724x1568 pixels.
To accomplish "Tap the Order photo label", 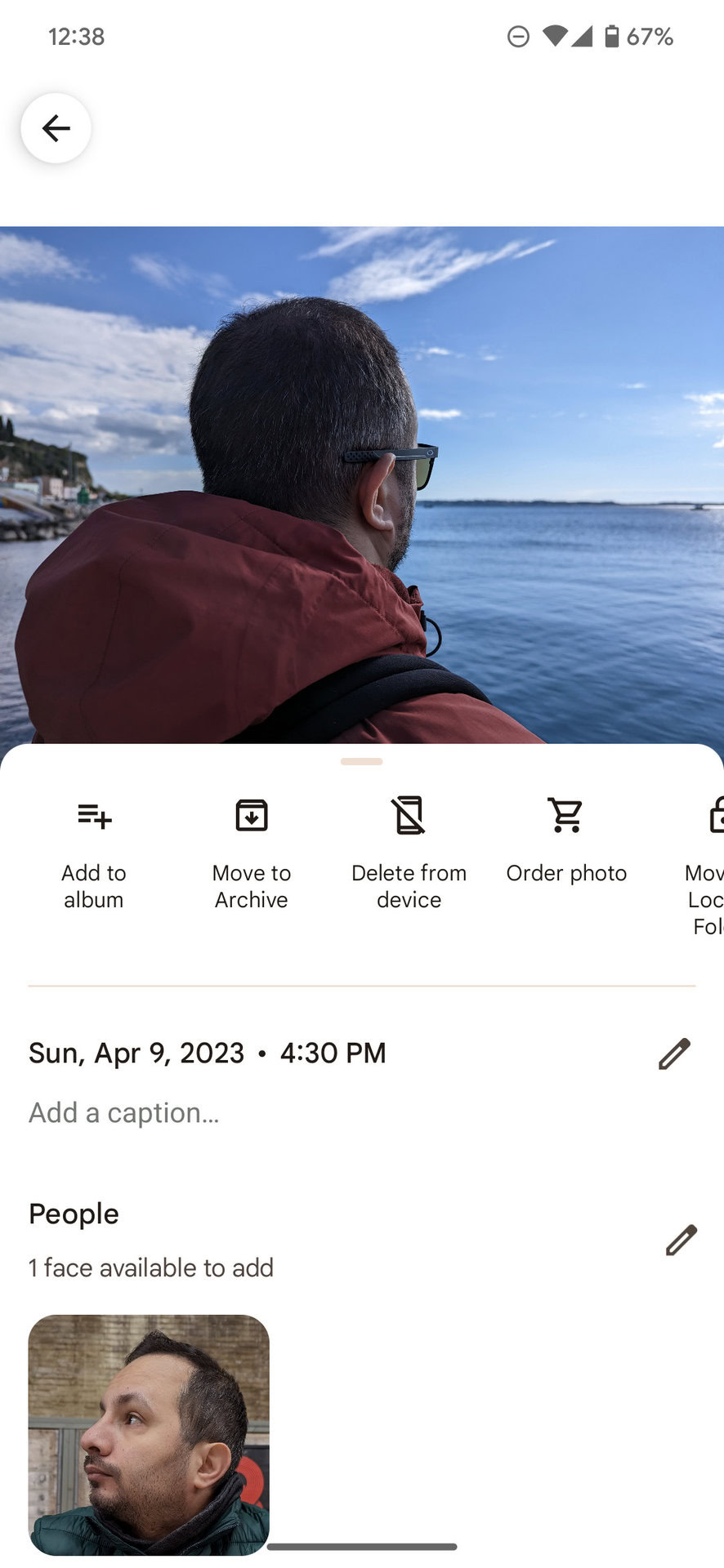I will point(566,873).
